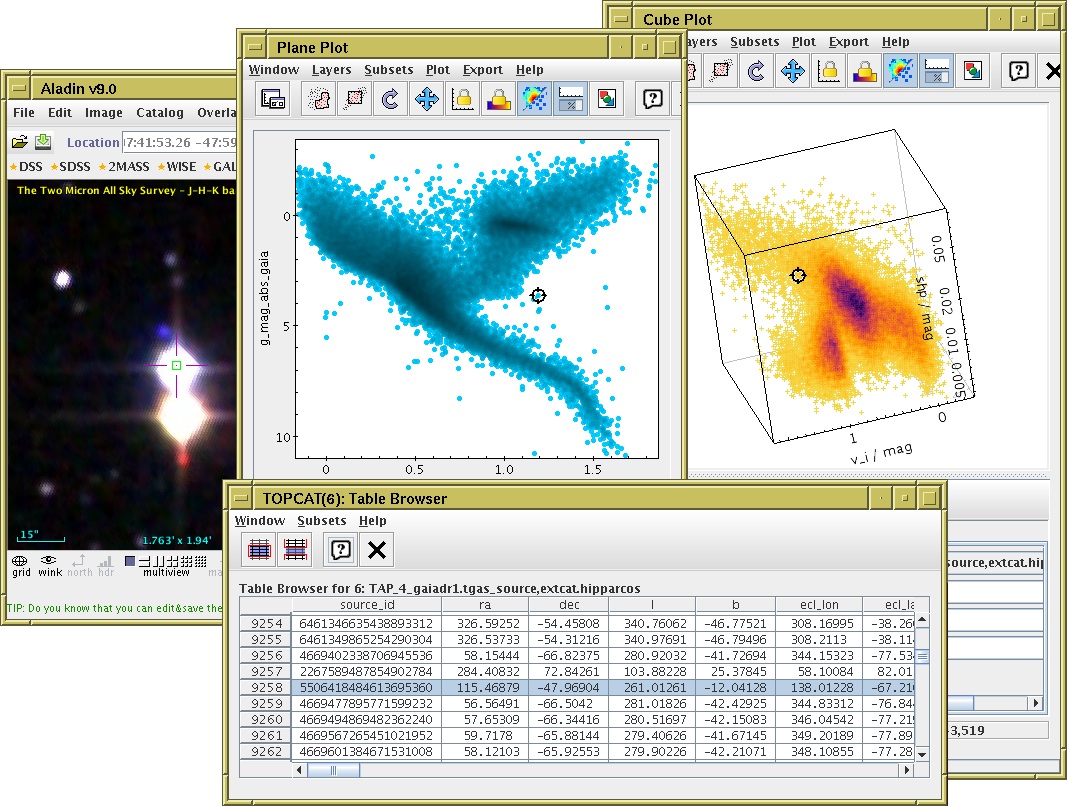Screen dimensions: 1067x806
Task: Toggle the lock axes button in Plane Plot
Action: [x=463, y=99]
